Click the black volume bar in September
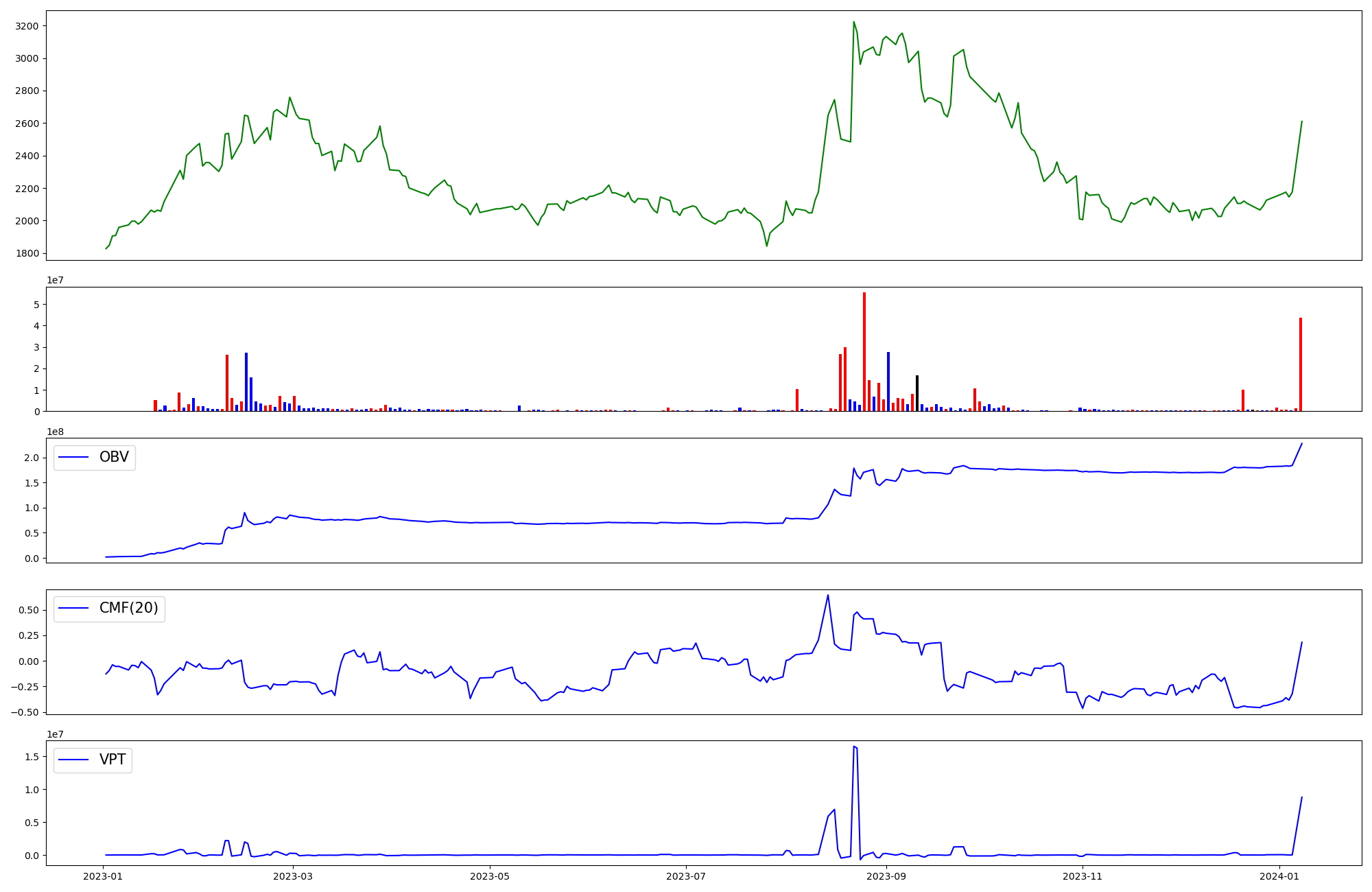1372x892 pixels. tap(917, 393)
